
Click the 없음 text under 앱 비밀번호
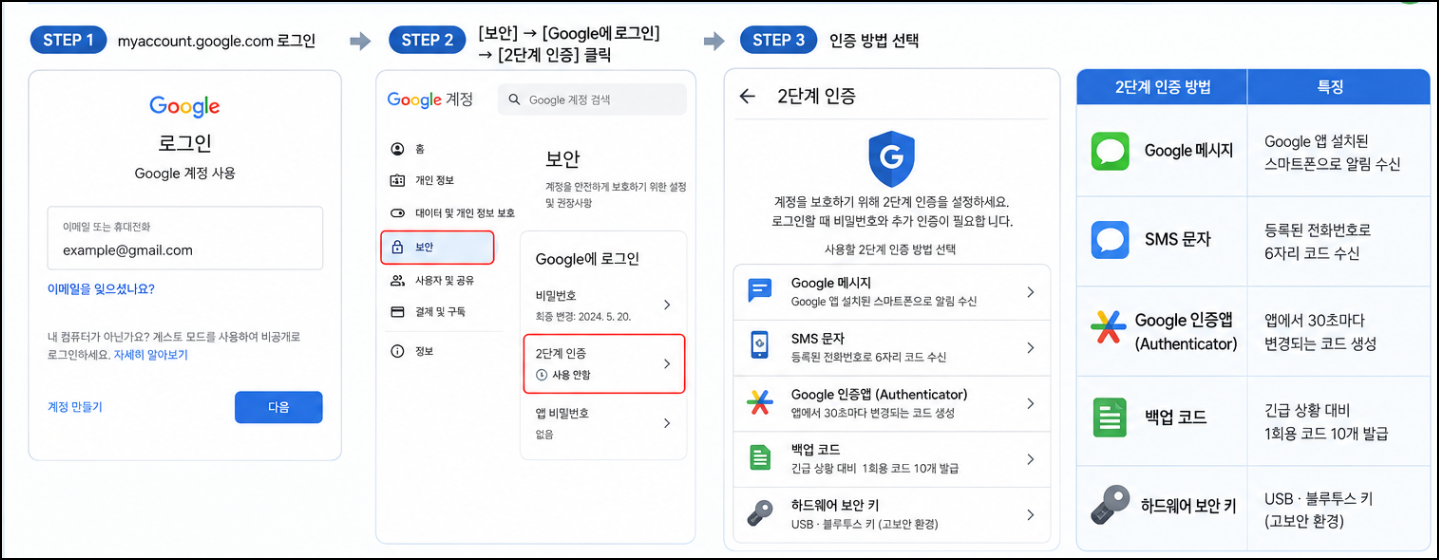tap(545, 435)
